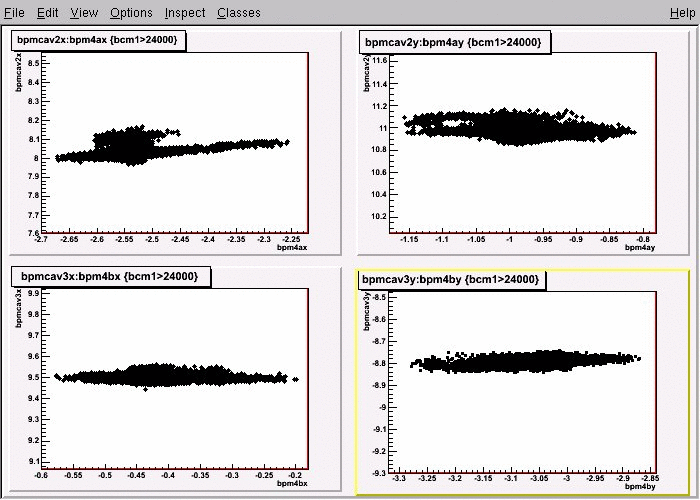Image resolution: width=700 pixels, height=500 pixels.
Task: Click the bpmcav2x y-axis title
Action: [x=18, y=72]
